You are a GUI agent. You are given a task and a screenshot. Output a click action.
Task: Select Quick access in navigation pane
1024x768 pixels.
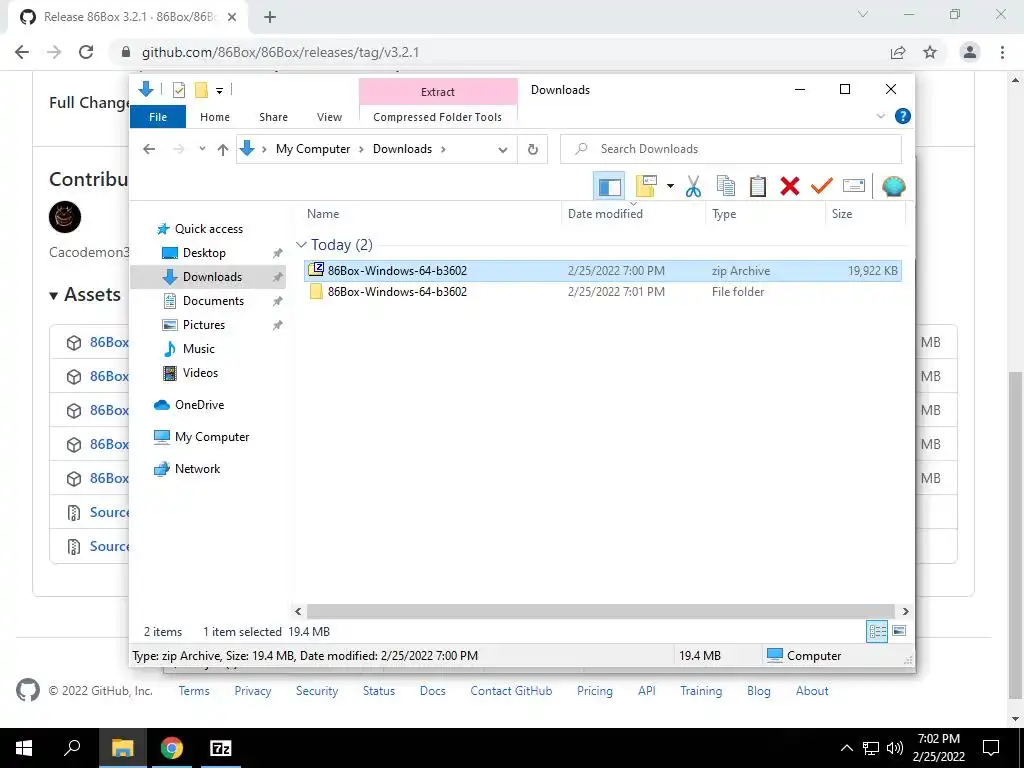pyautogui.click(x=208, y=229)
